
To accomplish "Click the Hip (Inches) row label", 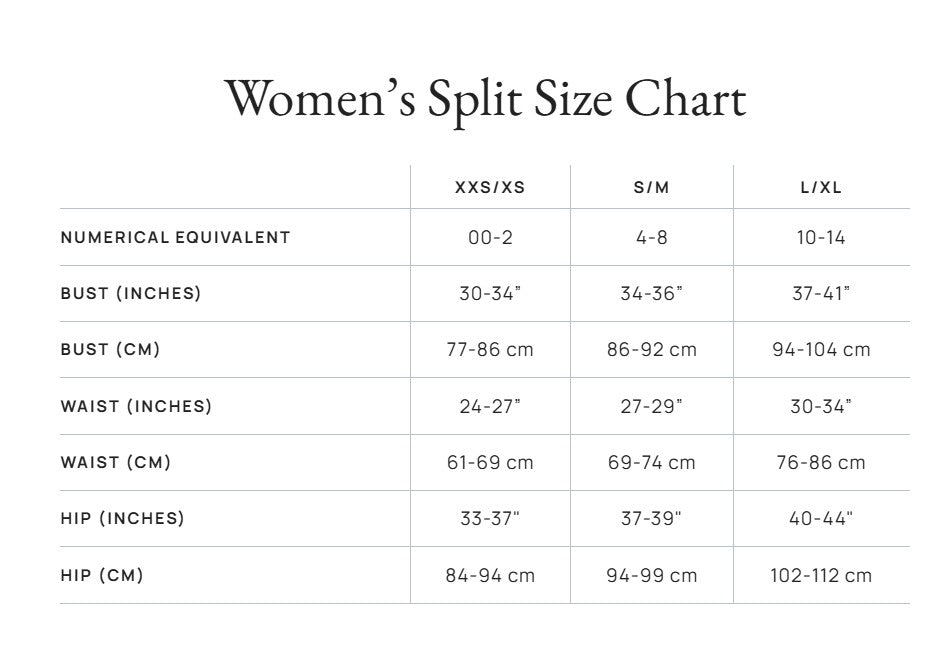I will click(x=122, y=518).
